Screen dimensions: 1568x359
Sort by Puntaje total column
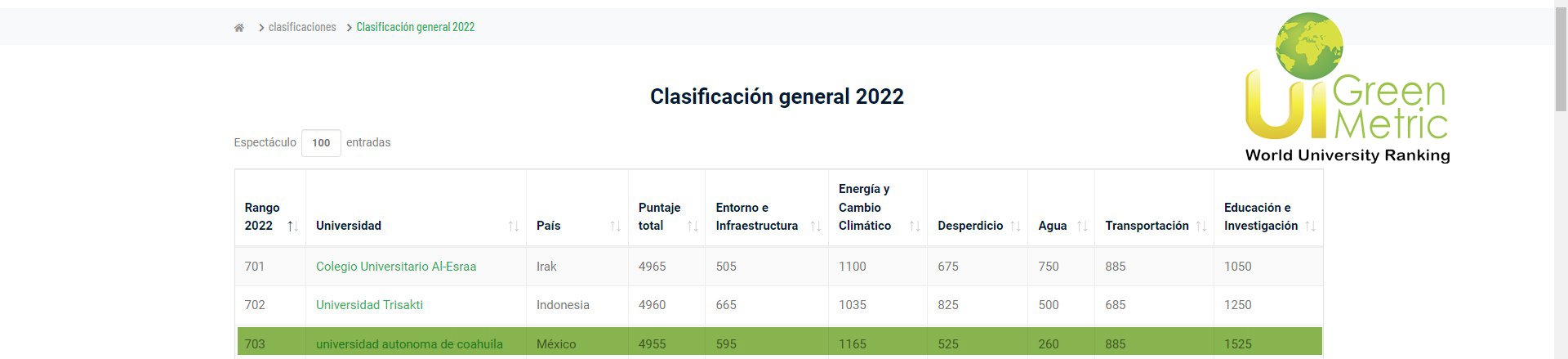pyautogui.click(x=693, y=226)
